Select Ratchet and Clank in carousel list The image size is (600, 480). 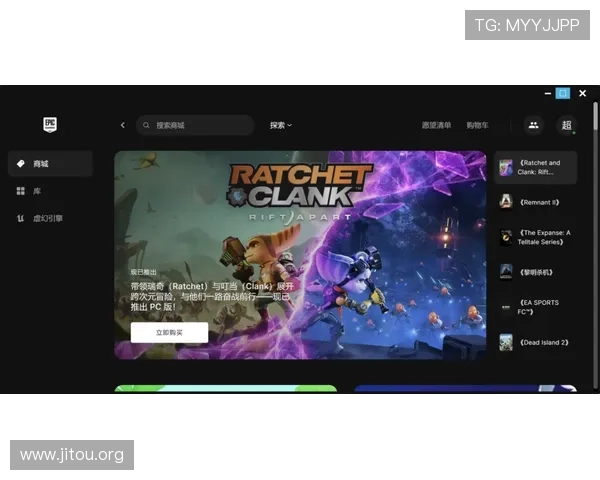click(536, 168)
